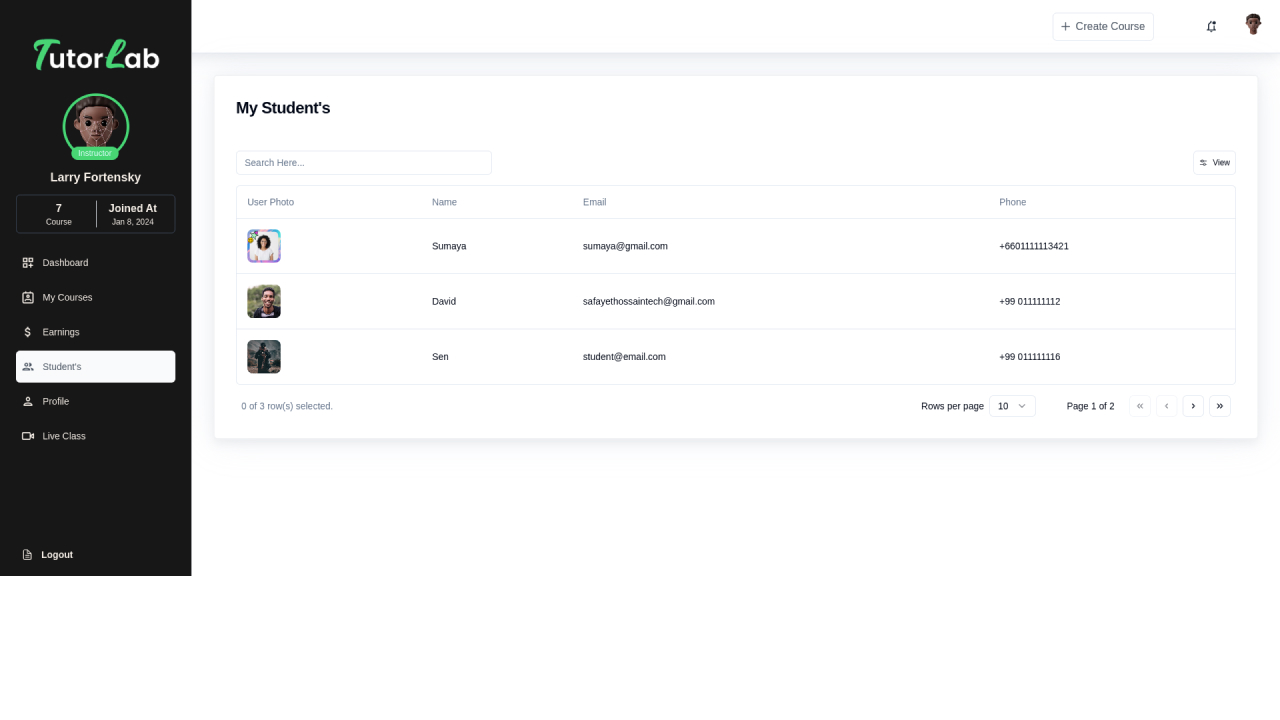Jump back to the first page
Viewport: 1280px width, 720px height.
[1140, 406]
